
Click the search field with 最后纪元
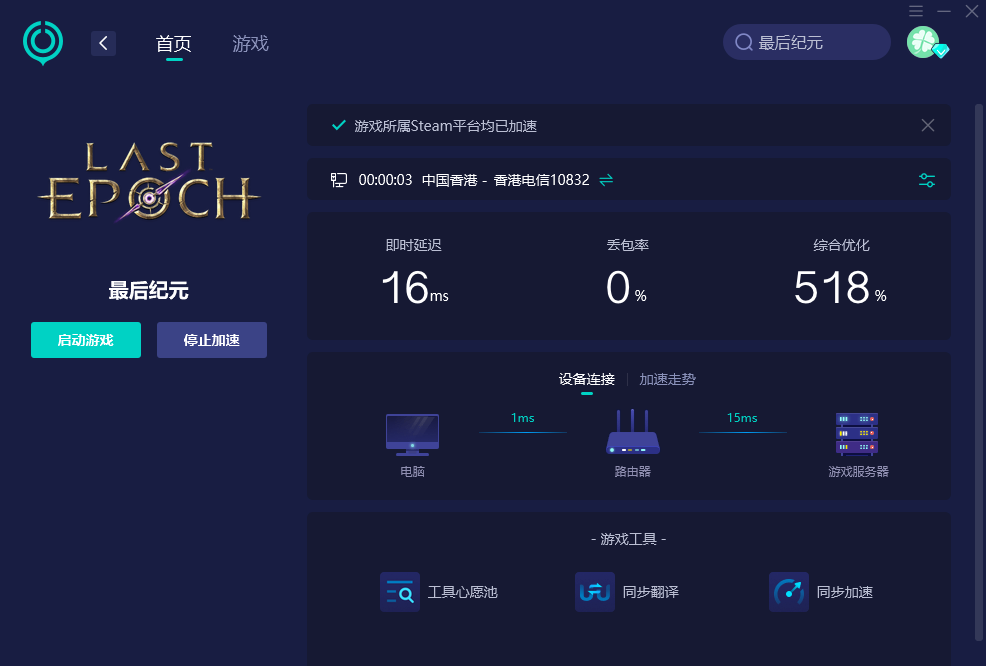[x=806, y=43]
